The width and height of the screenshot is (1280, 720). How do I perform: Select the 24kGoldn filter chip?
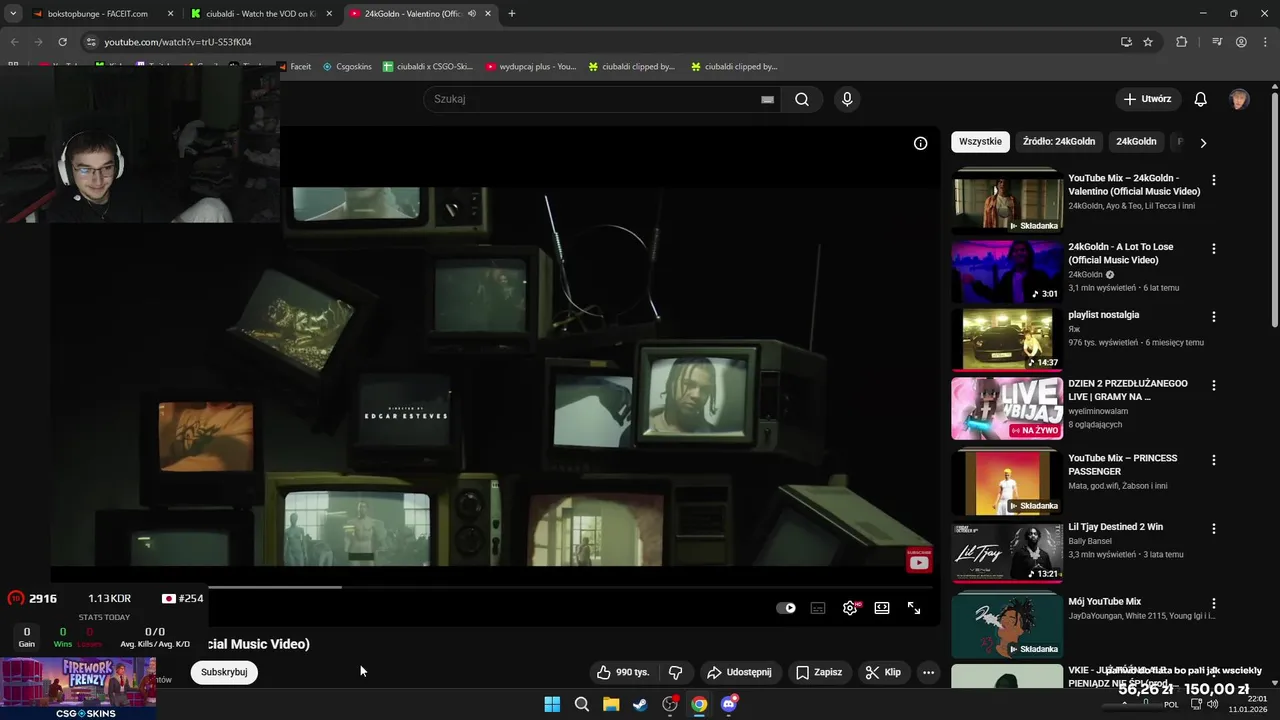point(1136,142)
